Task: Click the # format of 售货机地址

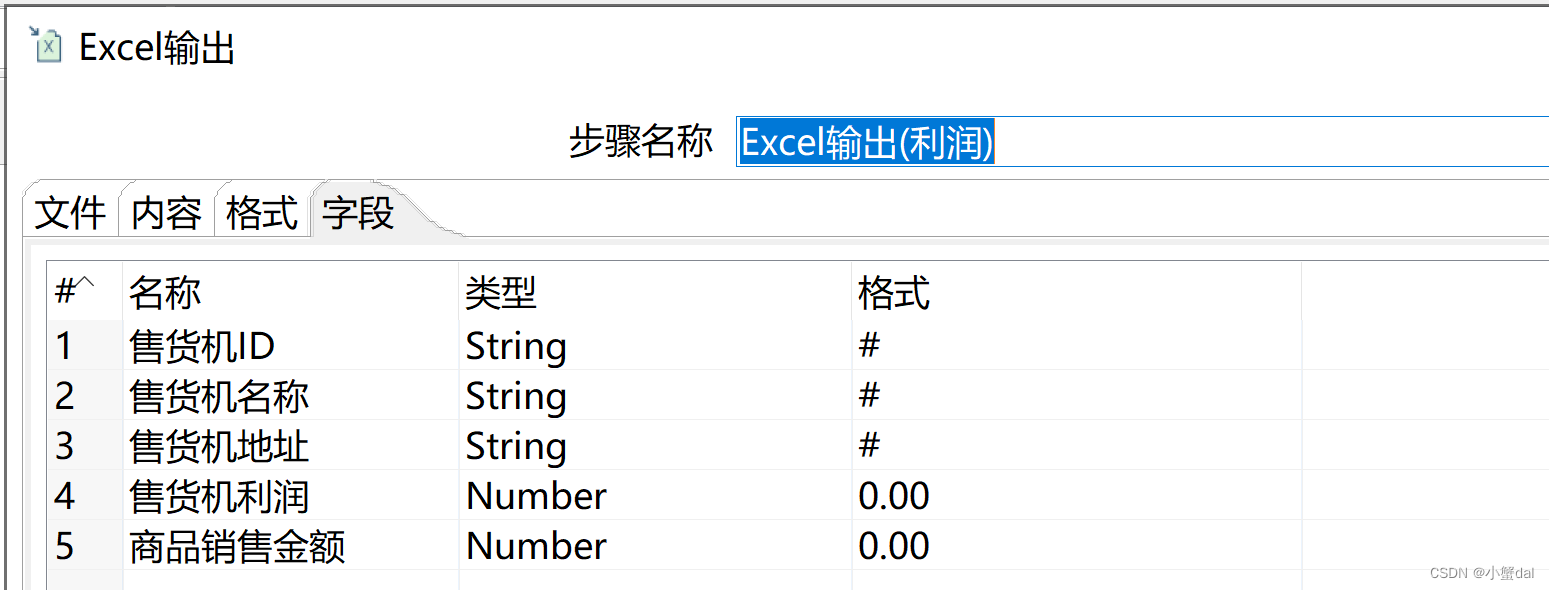Action: [1076, 446]
